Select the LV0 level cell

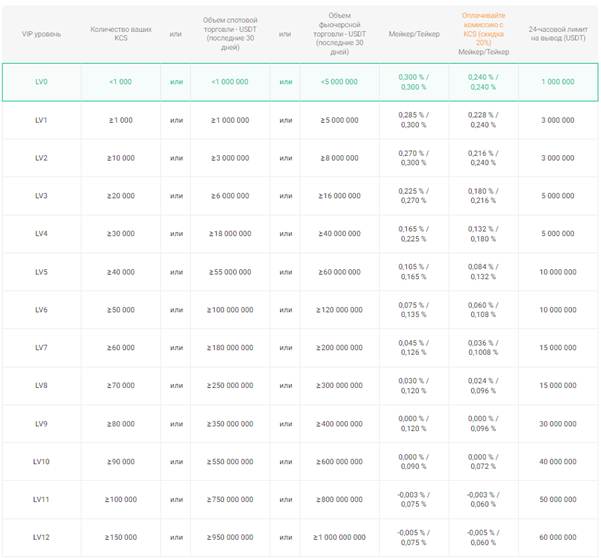[41, 82]
